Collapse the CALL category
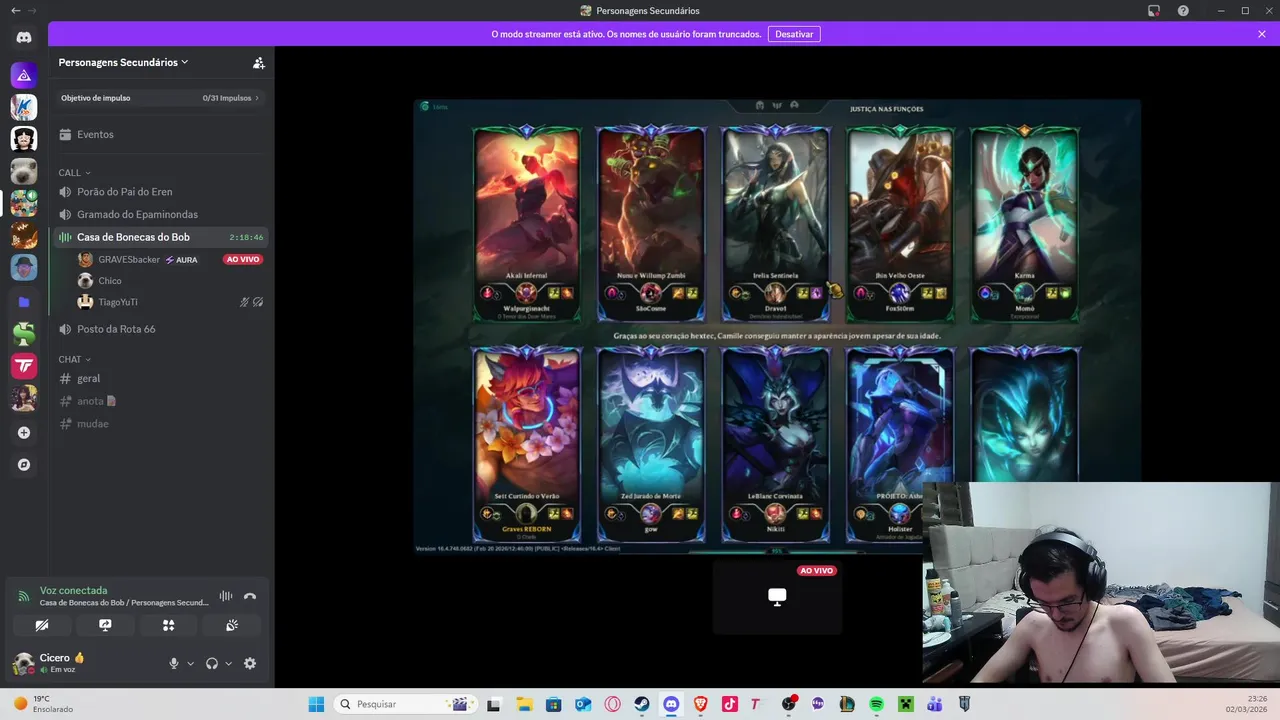 coord(75,173)
